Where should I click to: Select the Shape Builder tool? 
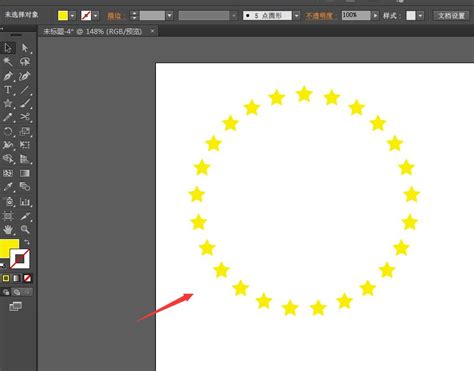[8, 159]
